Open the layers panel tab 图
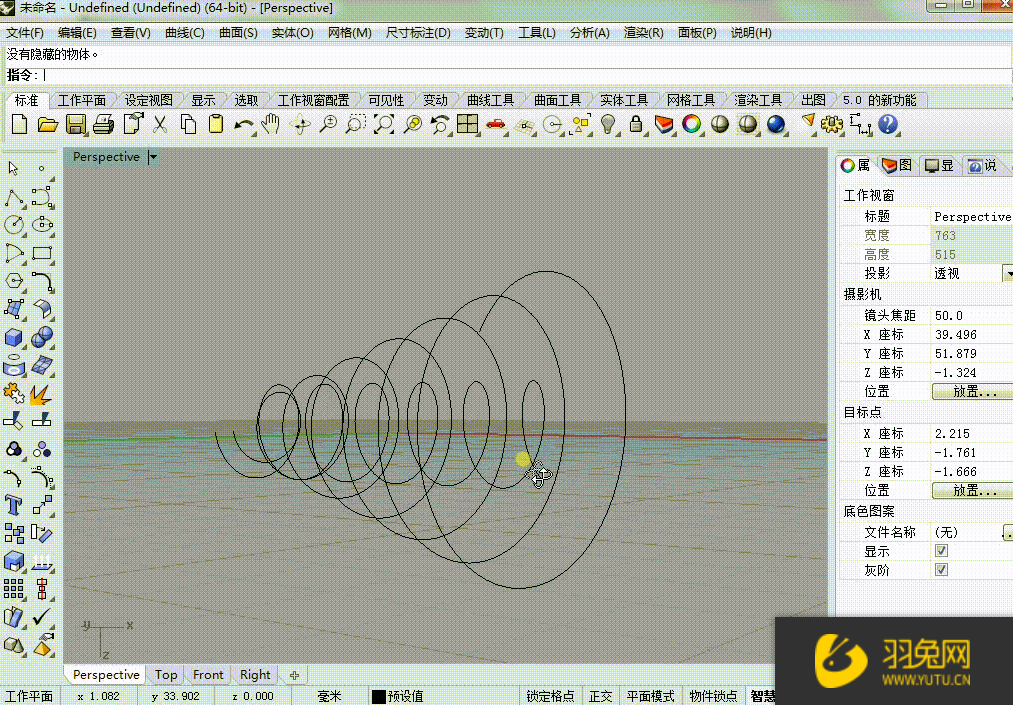Image resolution: width=1013 pixels, height=705 pixels. [897, 165]
